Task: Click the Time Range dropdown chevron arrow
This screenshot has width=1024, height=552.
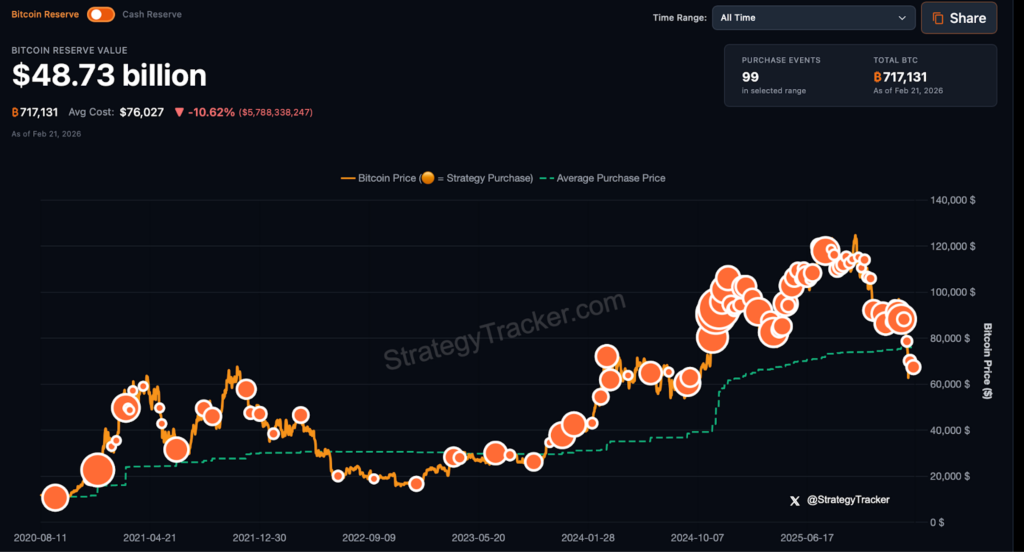Action: point(902,18)
